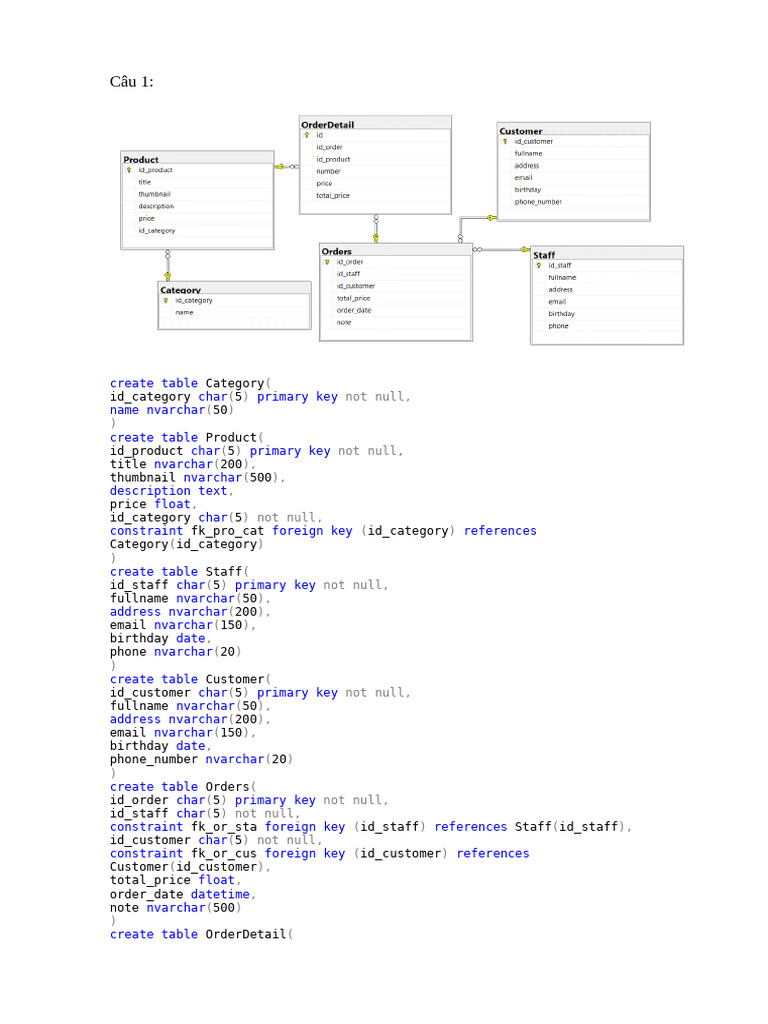Select the 'title' field in Product diagram
The image size is (768, 1024).
tap(144, 182)
